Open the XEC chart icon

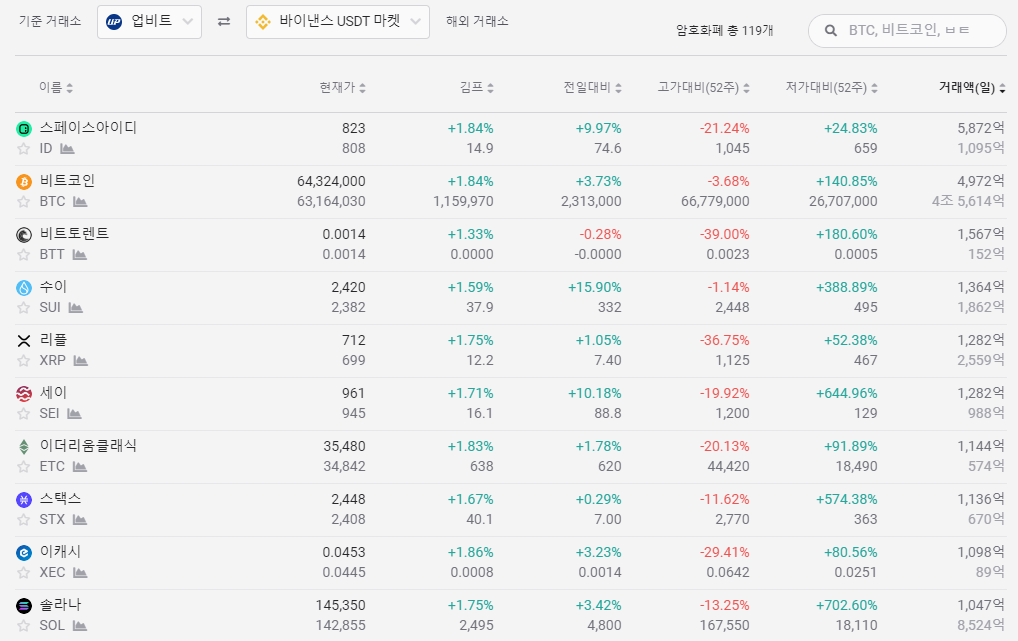pos(80,573)
